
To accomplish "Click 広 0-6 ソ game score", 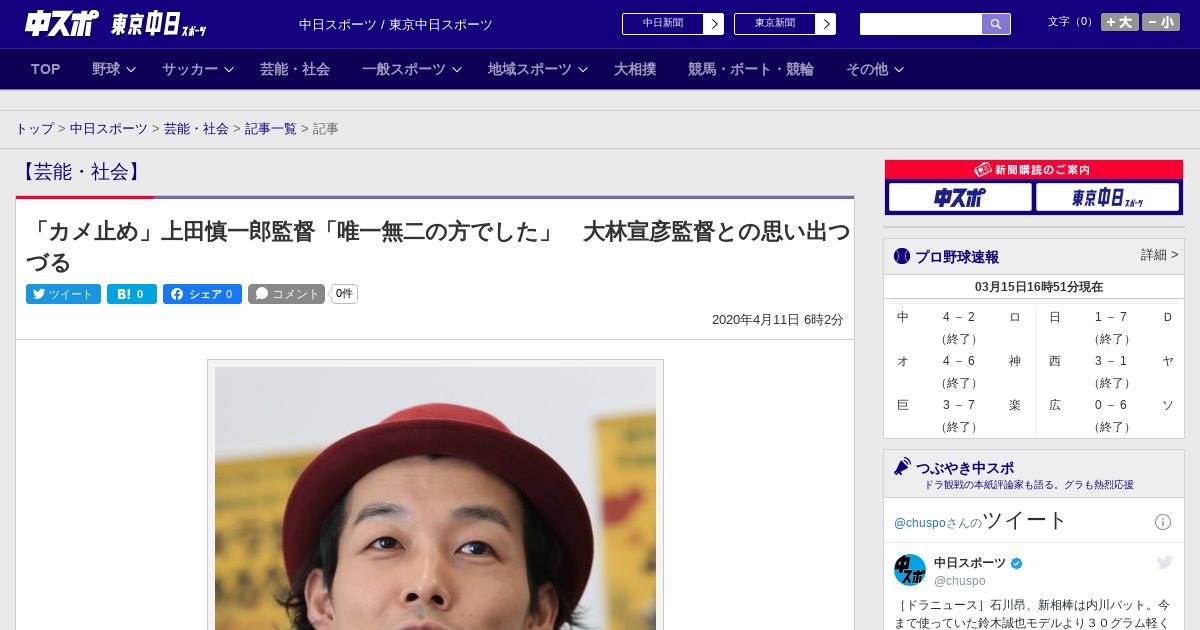I will coord(1111,405).
